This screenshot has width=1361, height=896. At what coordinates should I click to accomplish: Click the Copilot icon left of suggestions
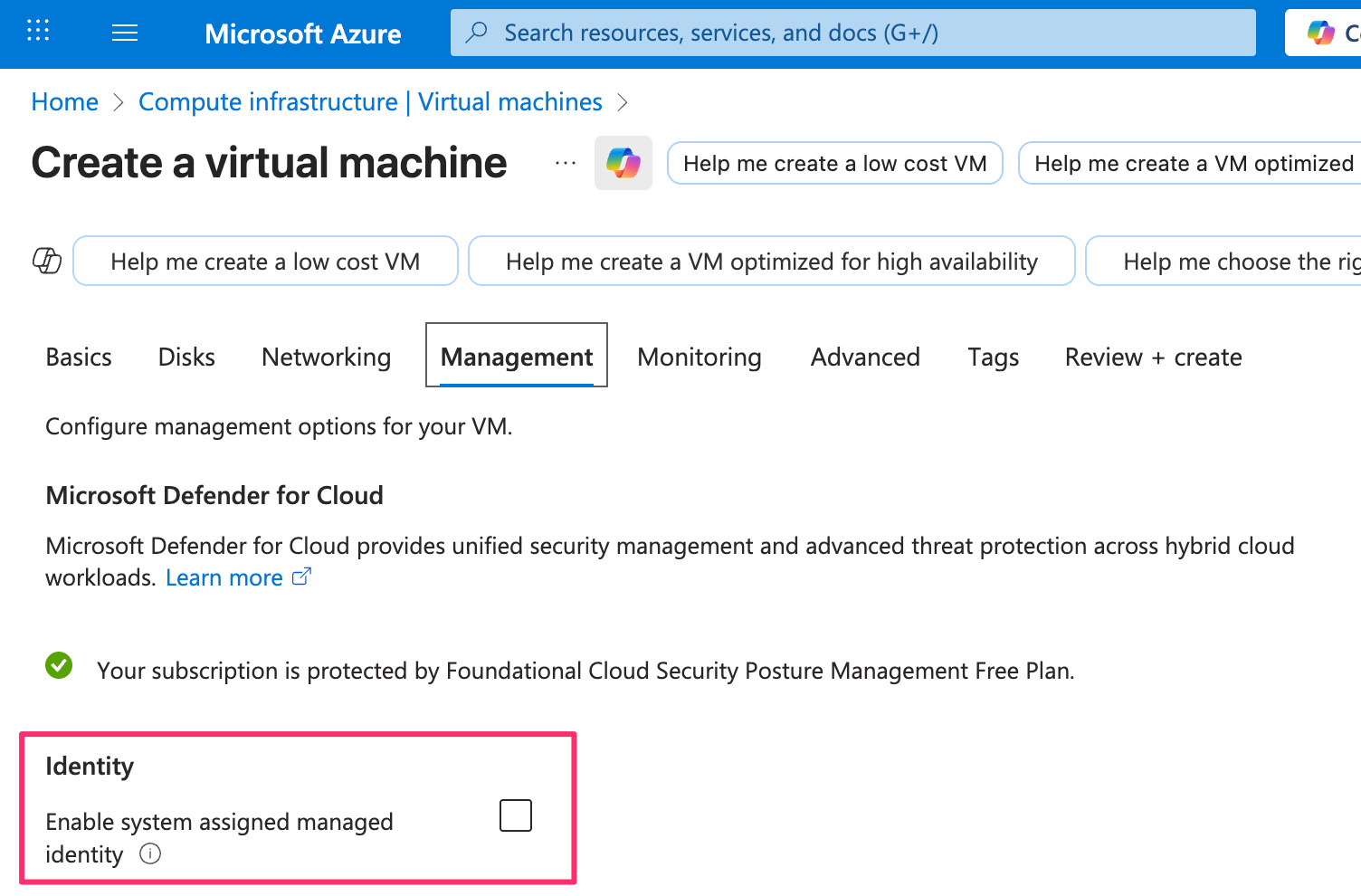[47, 261]
